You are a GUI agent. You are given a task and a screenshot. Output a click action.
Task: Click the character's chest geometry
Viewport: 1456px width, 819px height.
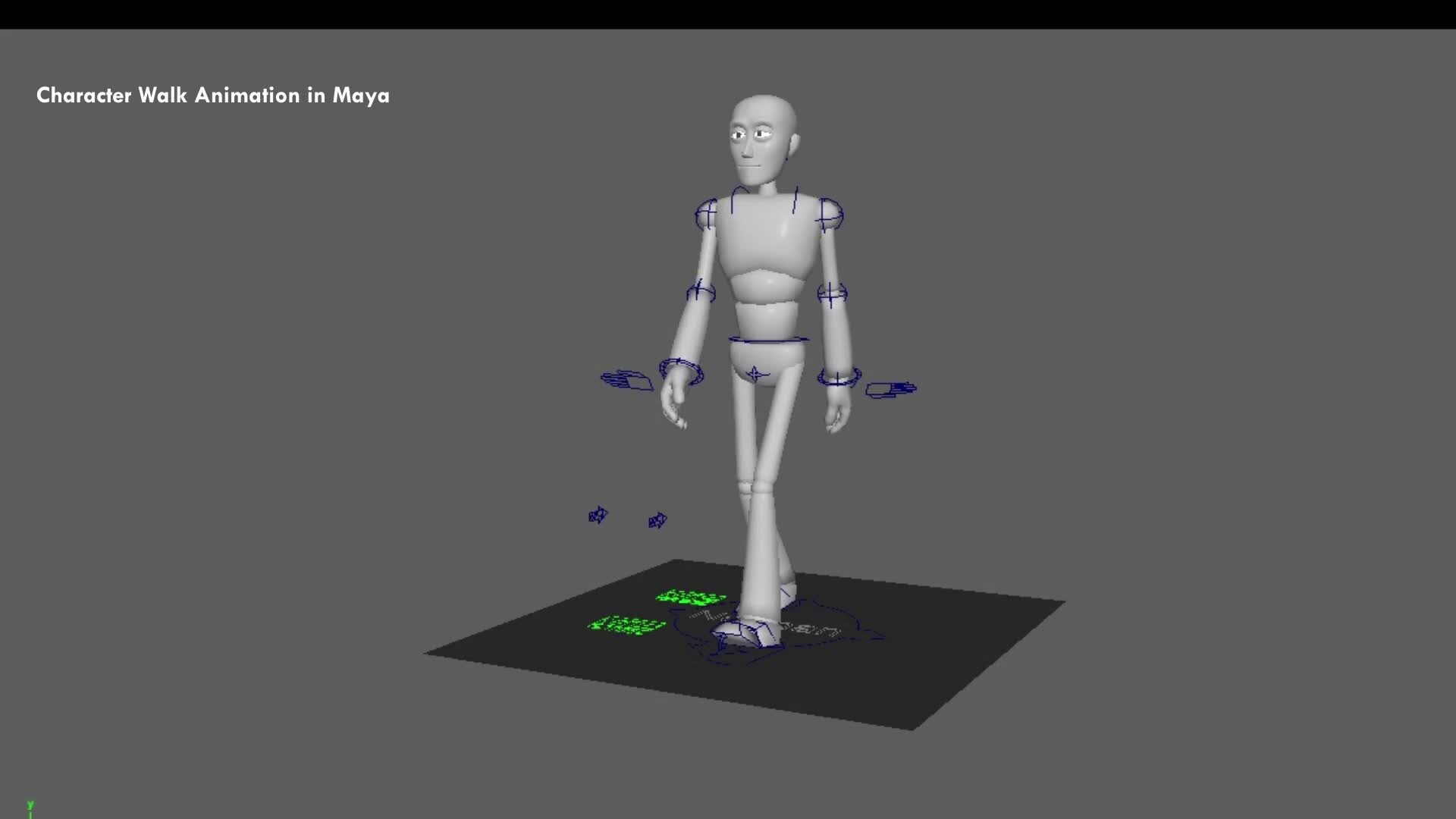coord(766,250)
